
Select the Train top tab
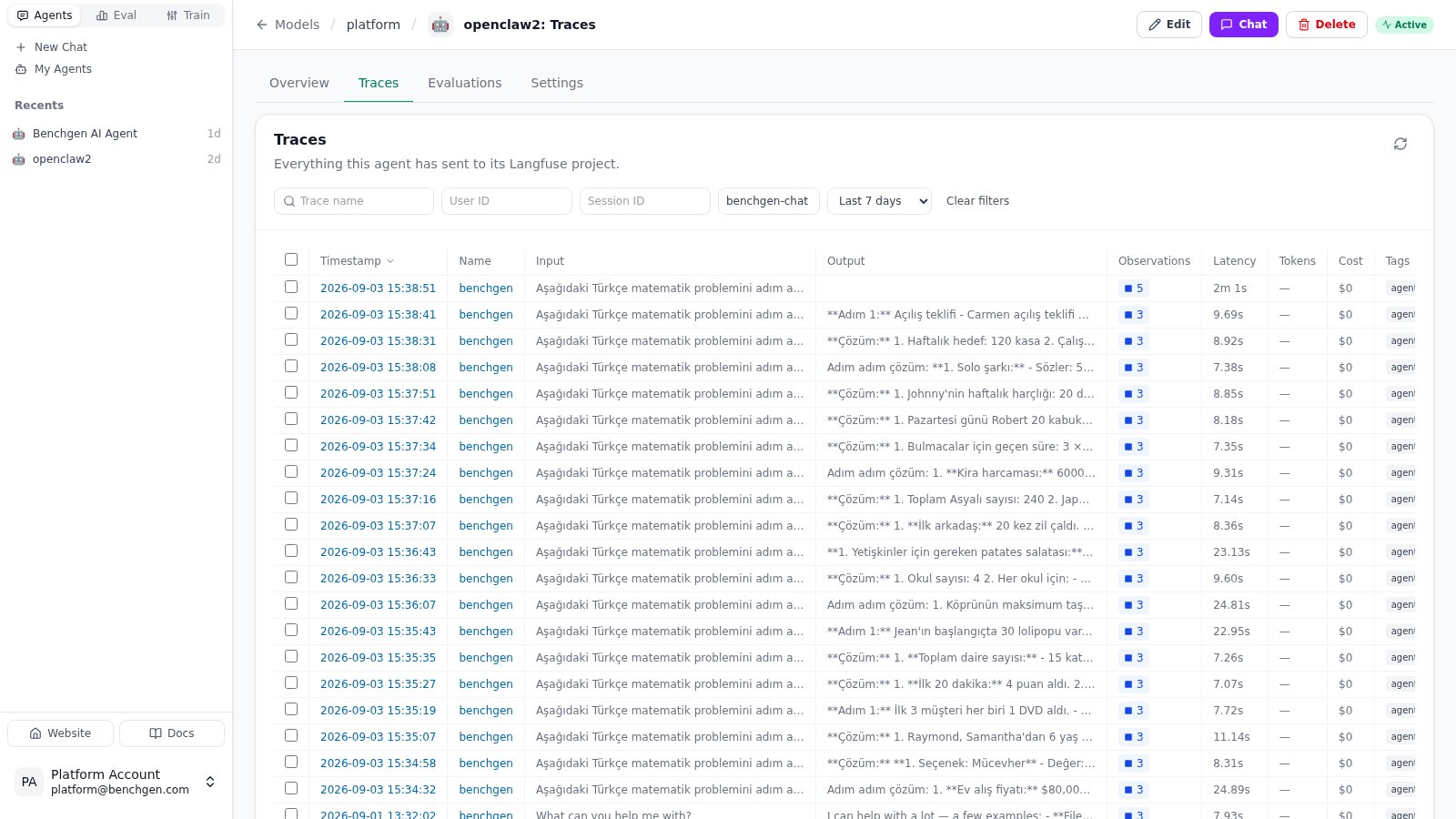[x=188, y=15]
